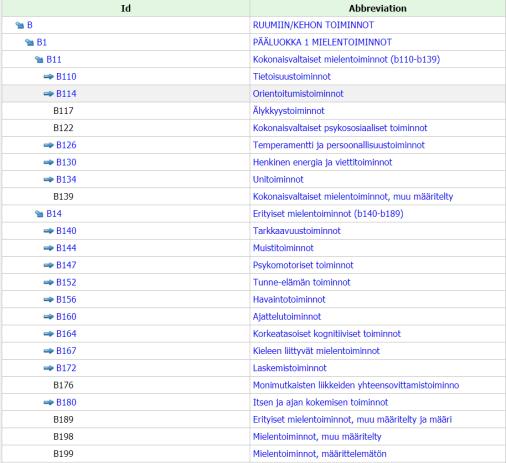Expand B126 using its arrow icon
The image size is (506, 463).
coord(49,145)
